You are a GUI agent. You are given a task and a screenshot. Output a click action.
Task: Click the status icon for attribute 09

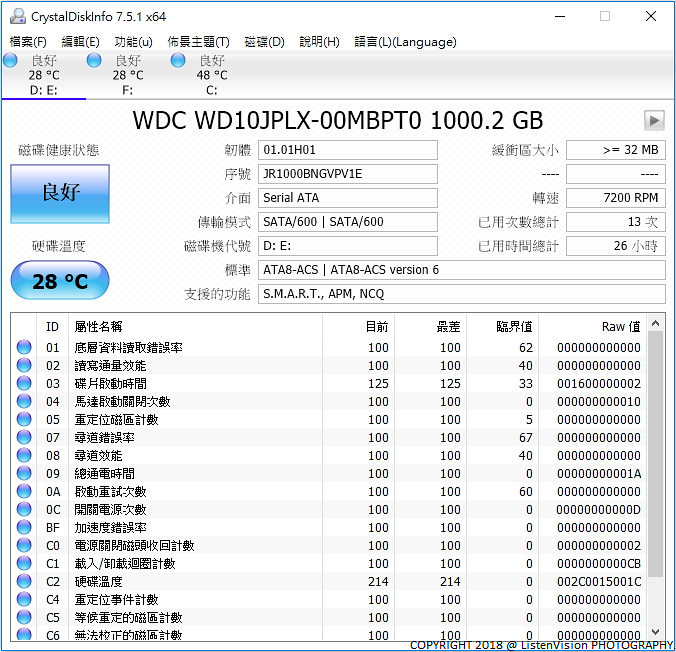tap(24, 473)
